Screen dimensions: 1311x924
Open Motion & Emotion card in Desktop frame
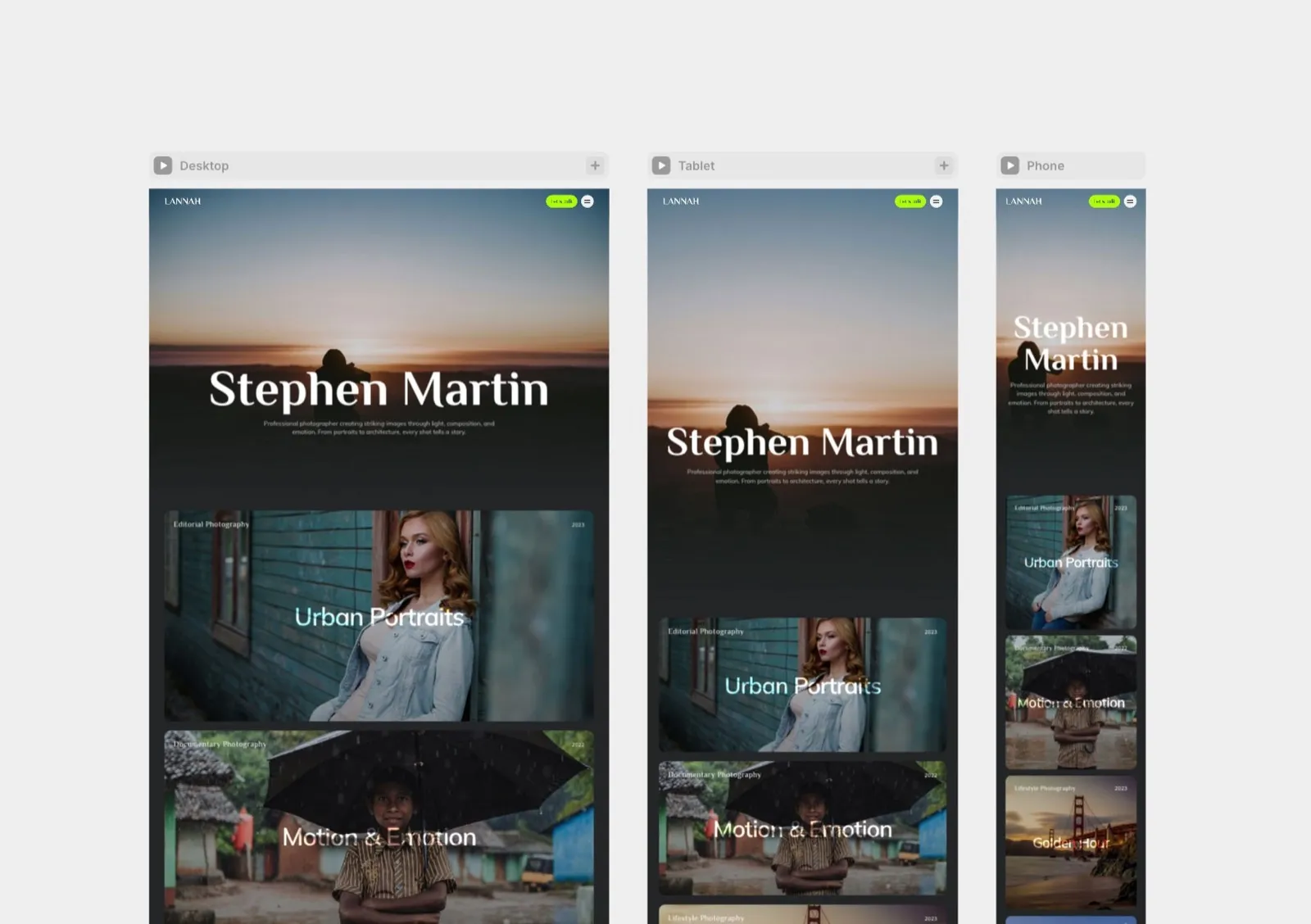379,827
